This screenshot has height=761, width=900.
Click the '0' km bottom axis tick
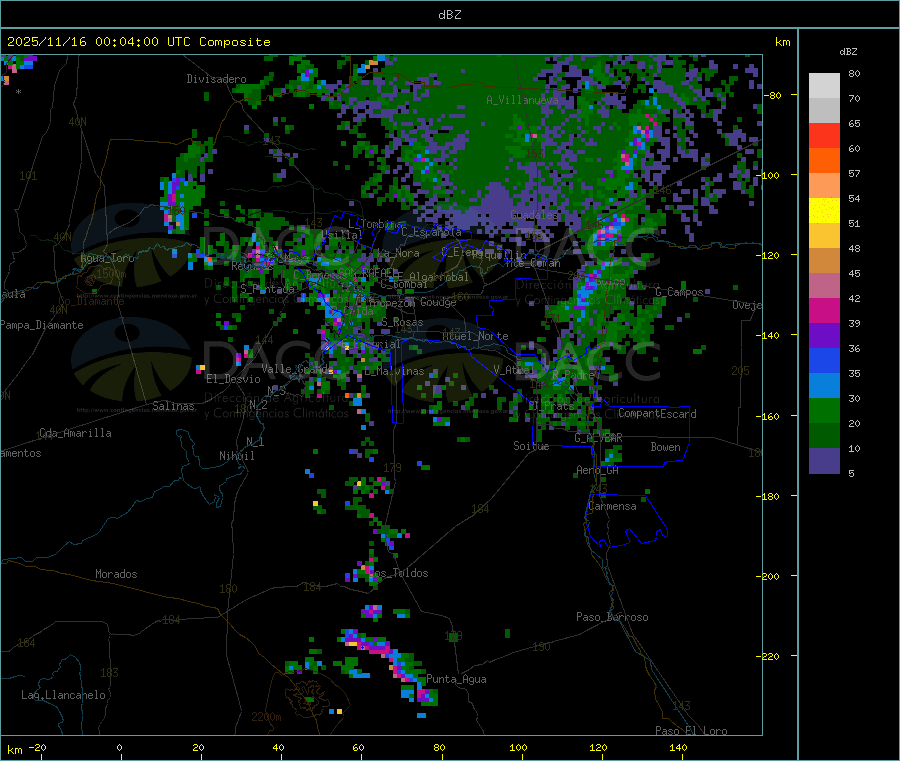point(119,747)
